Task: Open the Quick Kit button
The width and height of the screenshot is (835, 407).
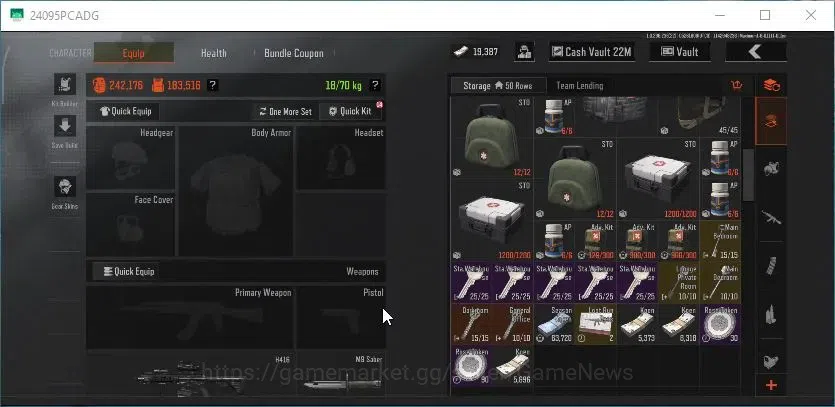Action: pyautogui.click(x=350, y=111)
